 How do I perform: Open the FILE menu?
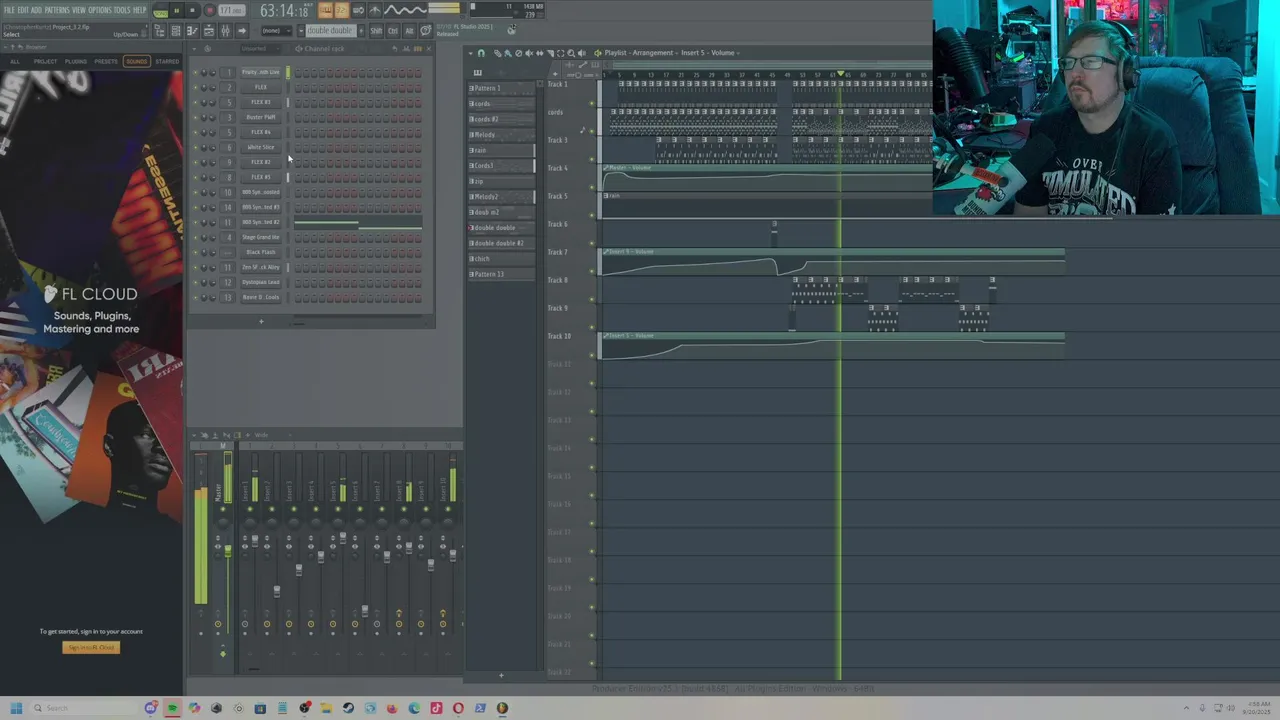(x=9, y=10)
